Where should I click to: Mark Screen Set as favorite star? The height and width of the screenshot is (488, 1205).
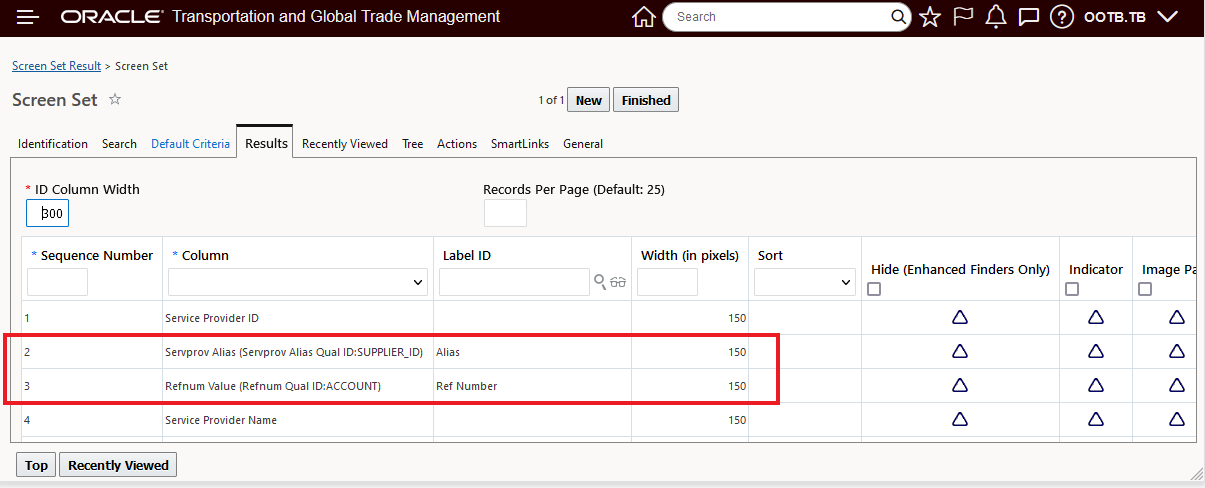click(x=115, y=99)
